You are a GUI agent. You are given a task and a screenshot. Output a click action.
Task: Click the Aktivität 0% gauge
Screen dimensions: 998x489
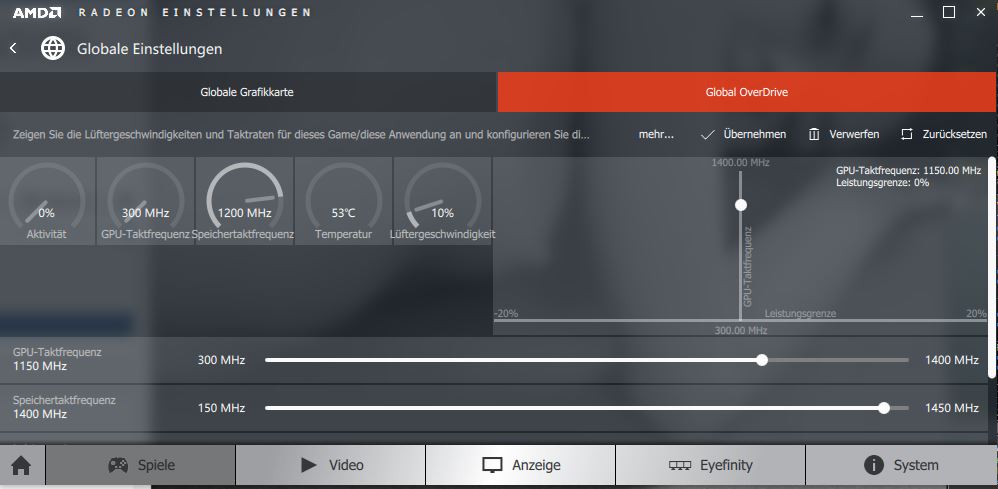[x=46, y=201]
